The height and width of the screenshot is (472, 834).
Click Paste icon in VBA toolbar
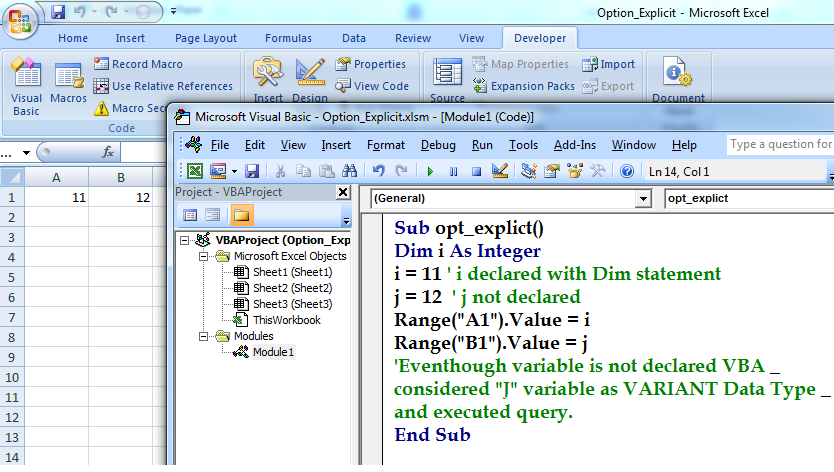click(x=327, y=171)
